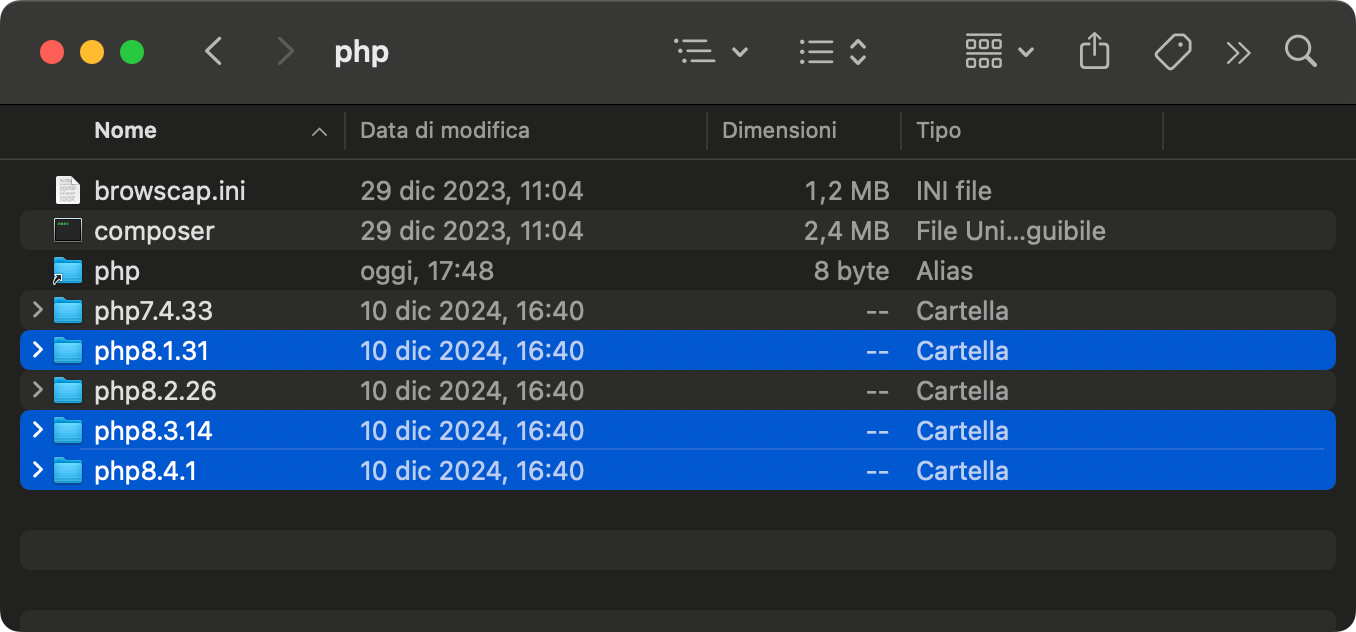Go forward with the right chevron
Screen dimensions: 1356x632
(x=286, y=51)
